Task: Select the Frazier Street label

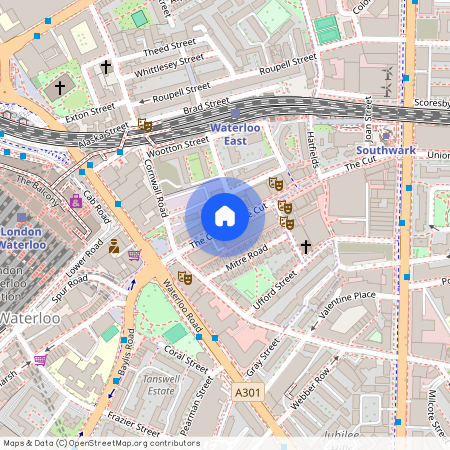Action: coord(134,424)
